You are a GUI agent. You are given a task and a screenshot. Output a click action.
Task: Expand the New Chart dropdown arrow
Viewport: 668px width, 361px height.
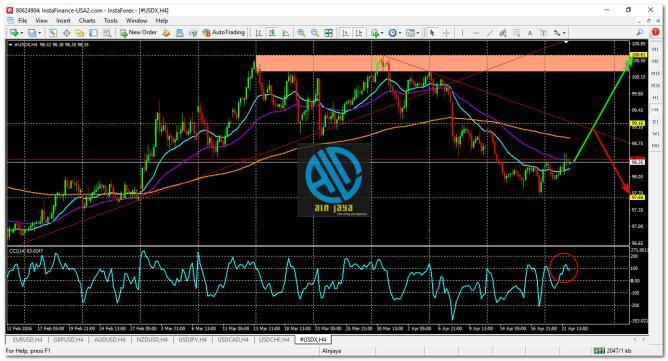tap(21, 33)
